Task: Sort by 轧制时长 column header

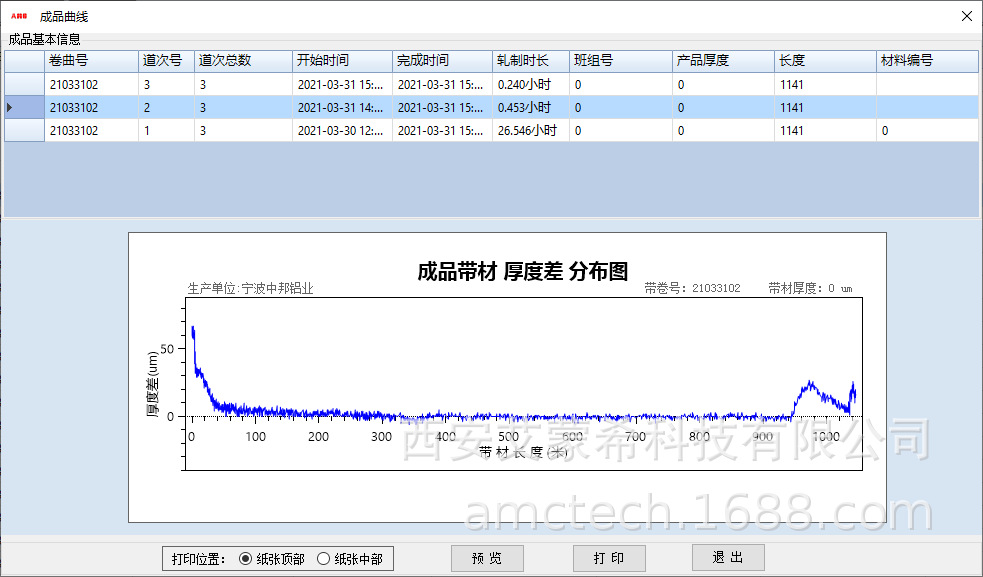Action: click(531, 61)
